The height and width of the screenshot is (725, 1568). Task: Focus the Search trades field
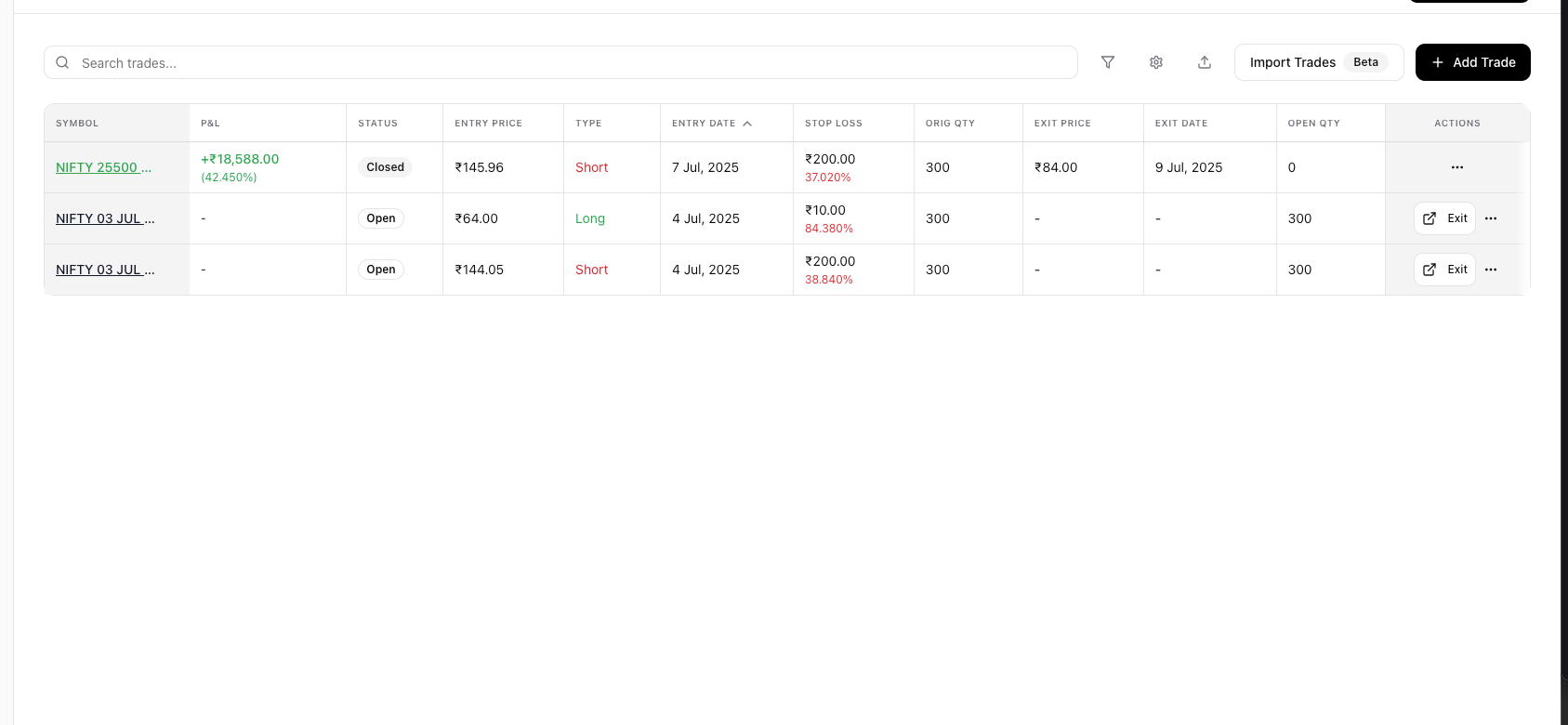click(560, 62)
